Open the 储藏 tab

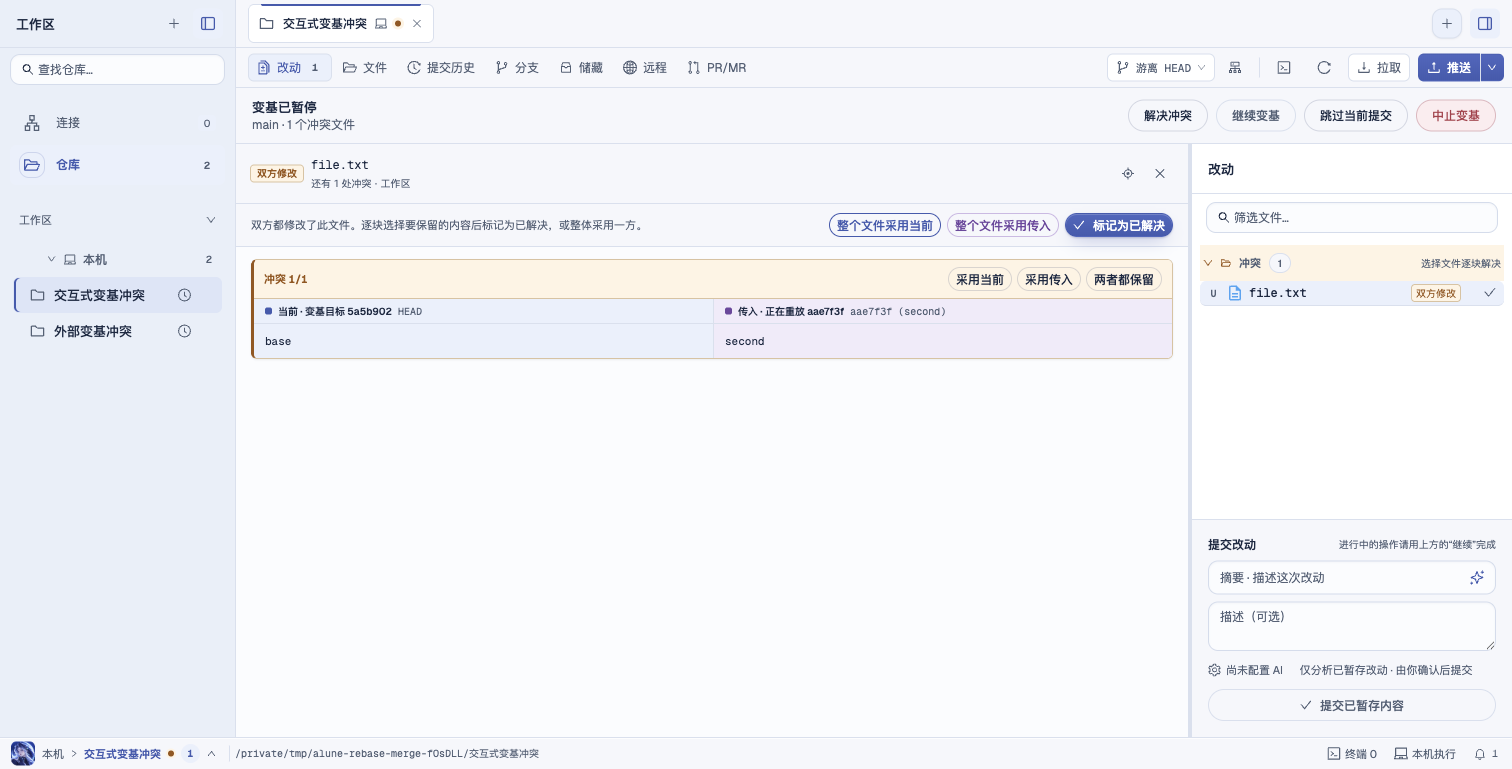coord(581,68)
